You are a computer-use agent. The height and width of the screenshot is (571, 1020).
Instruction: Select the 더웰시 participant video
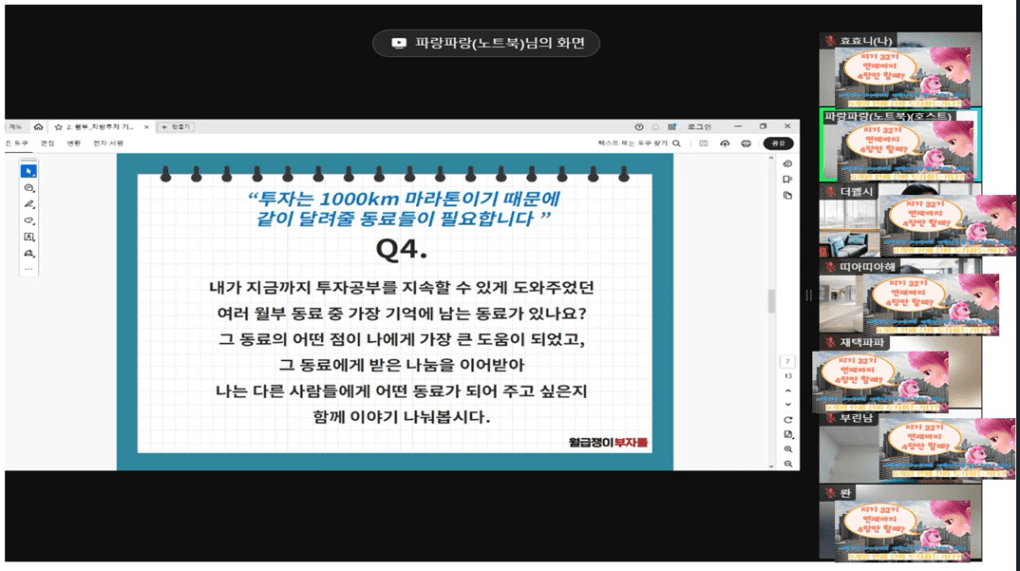(x=900, y=221)
